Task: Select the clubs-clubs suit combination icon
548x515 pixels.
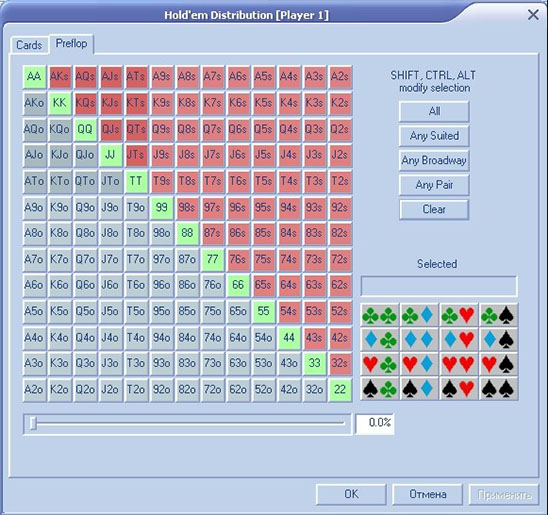Action: click(x=380, y=315)
